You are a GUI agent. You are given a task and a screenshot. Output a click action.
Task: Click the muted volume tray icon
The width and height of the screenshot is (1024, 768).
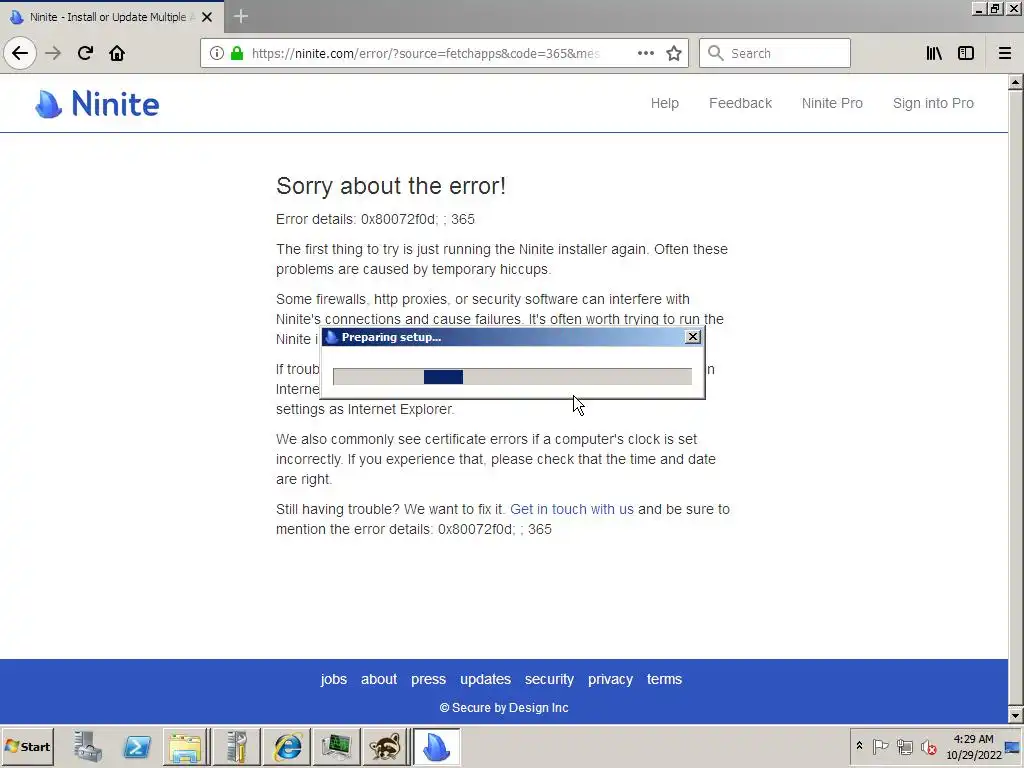(928, 746)
